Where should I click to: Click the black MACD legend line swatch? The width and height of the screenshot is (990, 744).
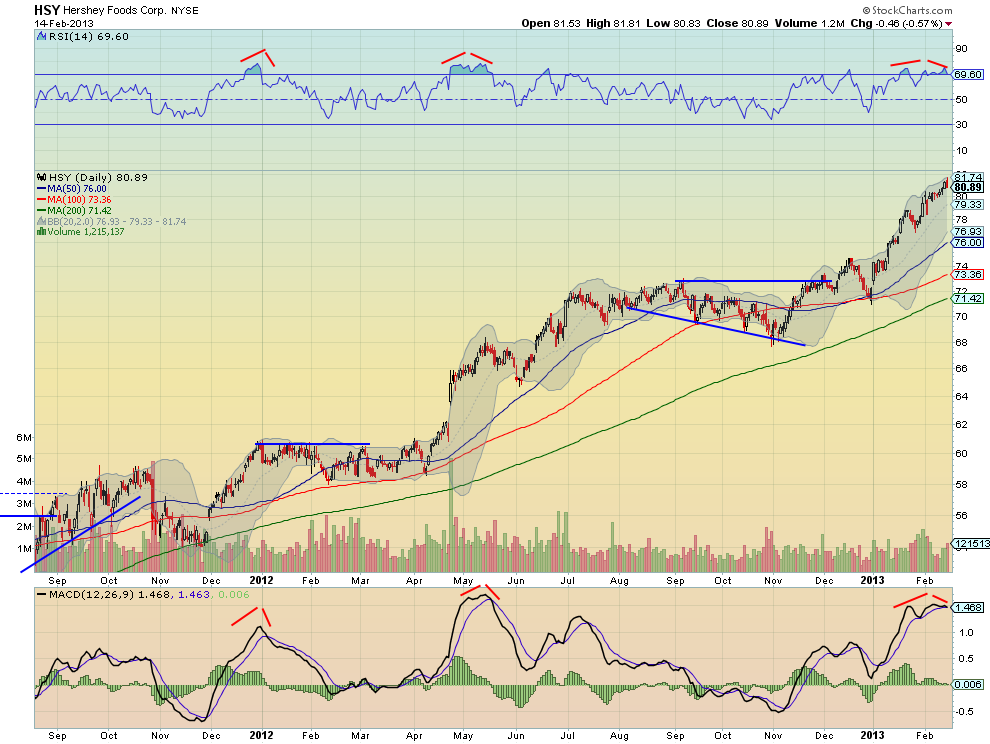42,594
